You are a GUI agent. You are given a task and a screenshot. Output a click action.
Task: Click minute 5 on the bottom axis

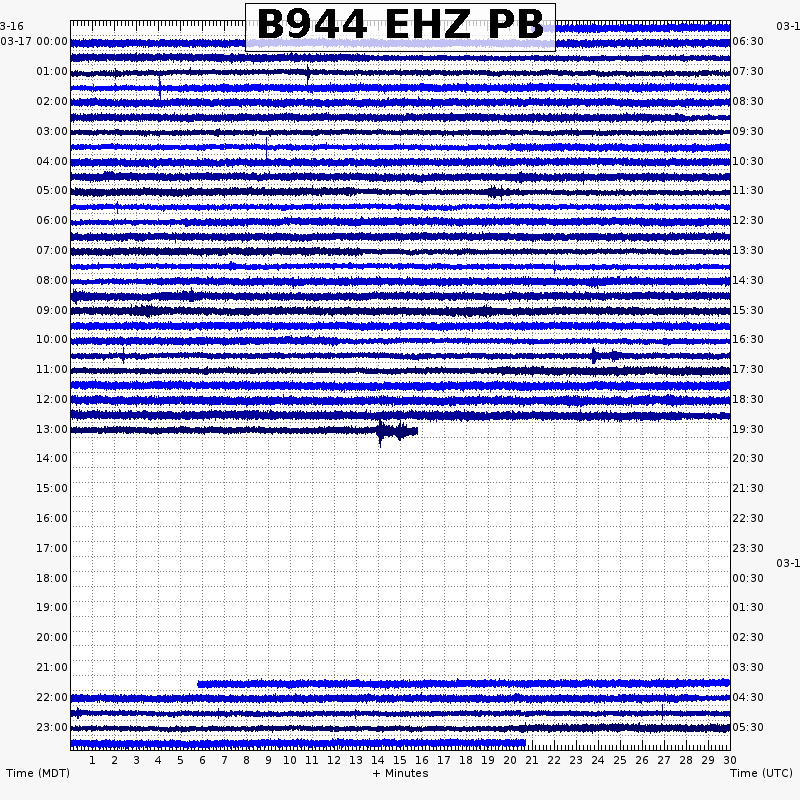tap(180, 761)
